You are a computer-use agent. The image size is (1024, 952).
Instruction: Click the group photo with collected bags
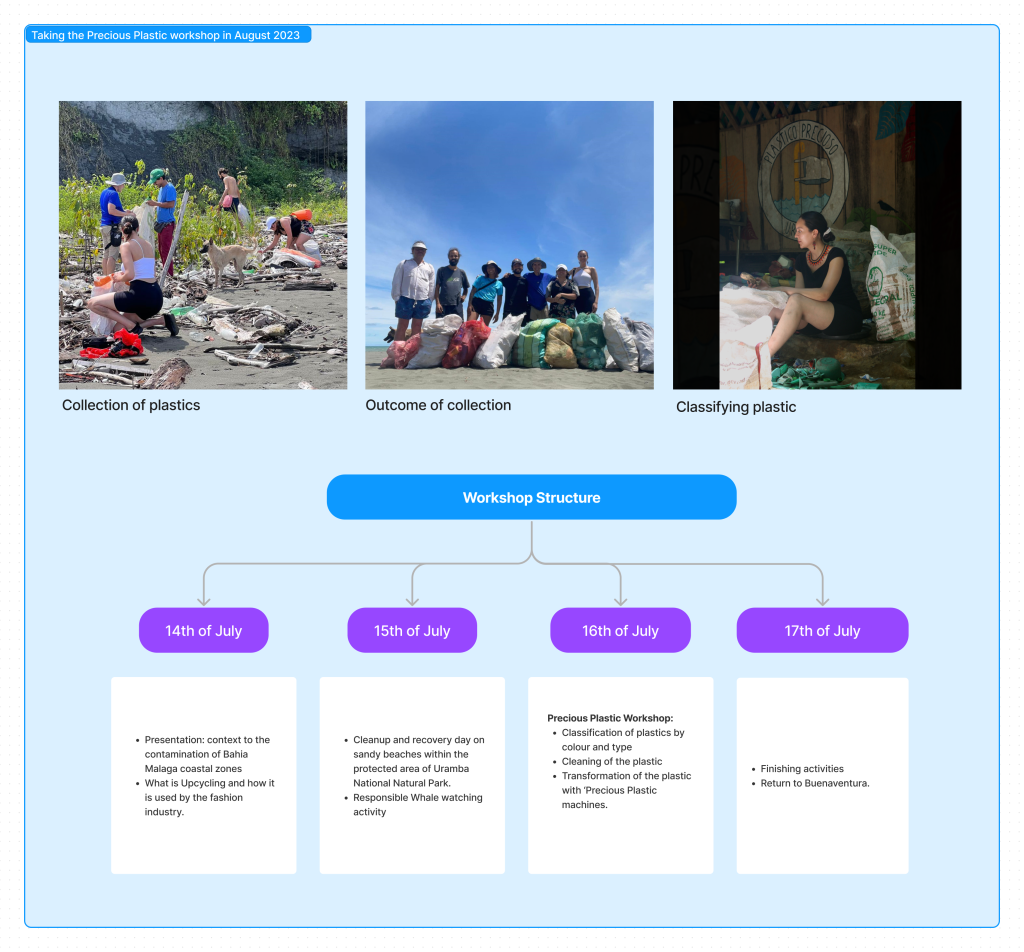point(509,245)
